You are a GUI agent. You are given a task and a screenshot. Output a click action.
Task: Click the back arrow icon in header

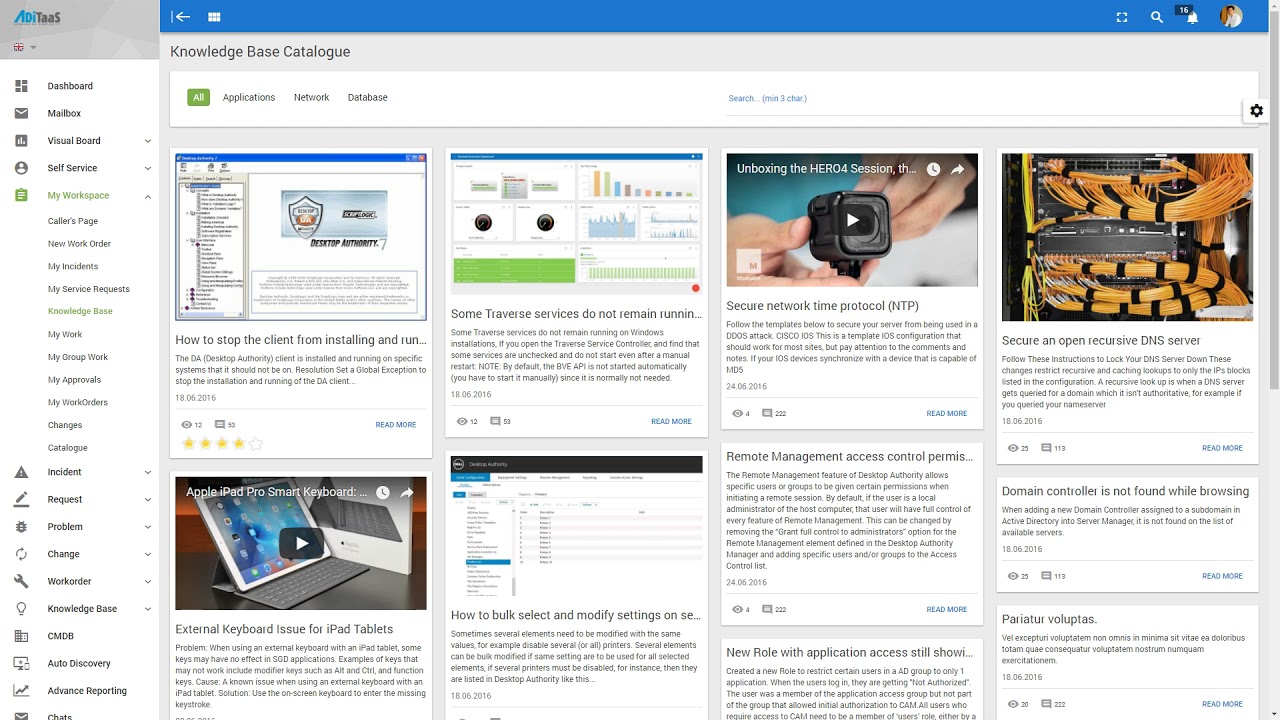coord(181,17)
